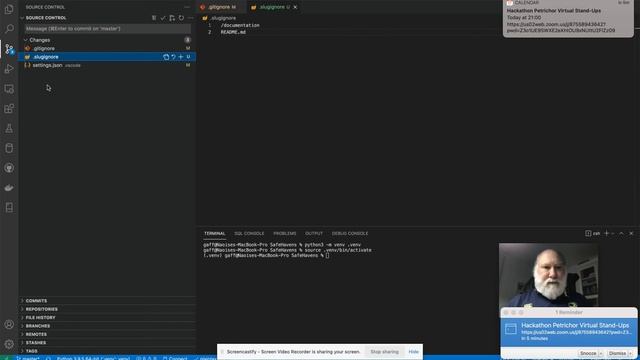Discard changes on .slugignore row
The width and height of the screenshot is (640, 360).
point(173,57)
